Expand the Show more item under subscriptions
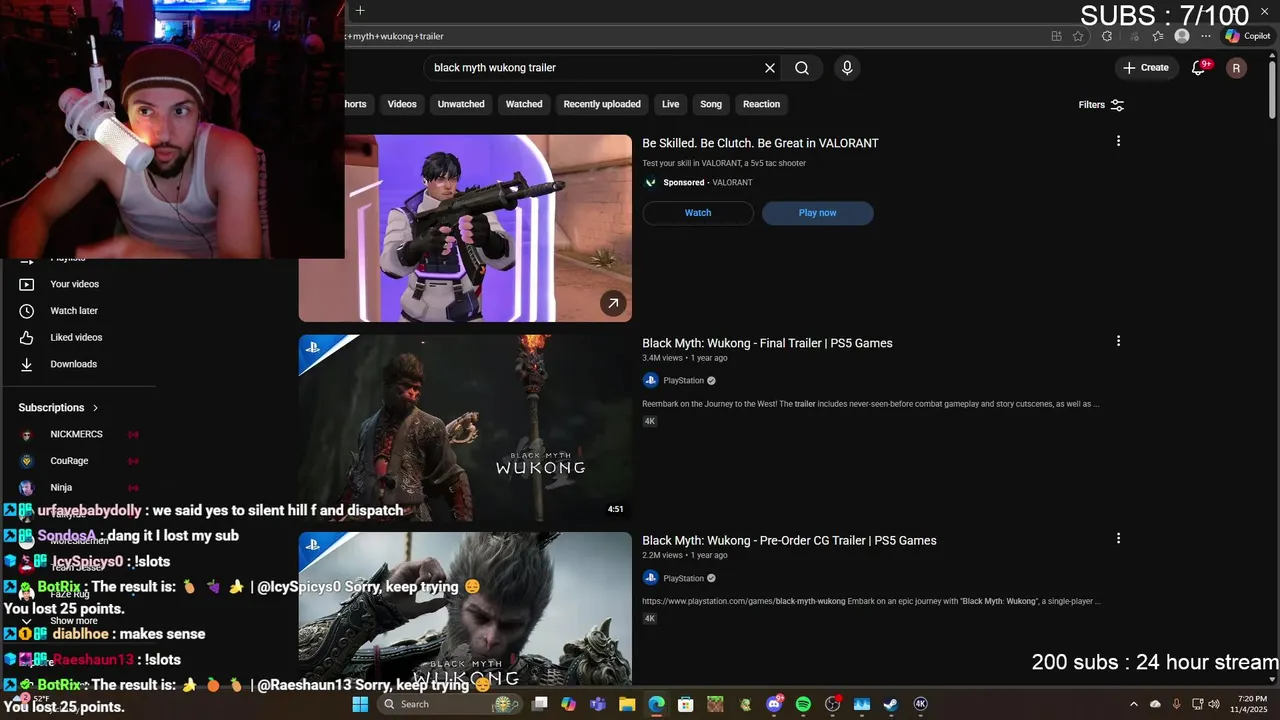 click(x=74, y=621)
